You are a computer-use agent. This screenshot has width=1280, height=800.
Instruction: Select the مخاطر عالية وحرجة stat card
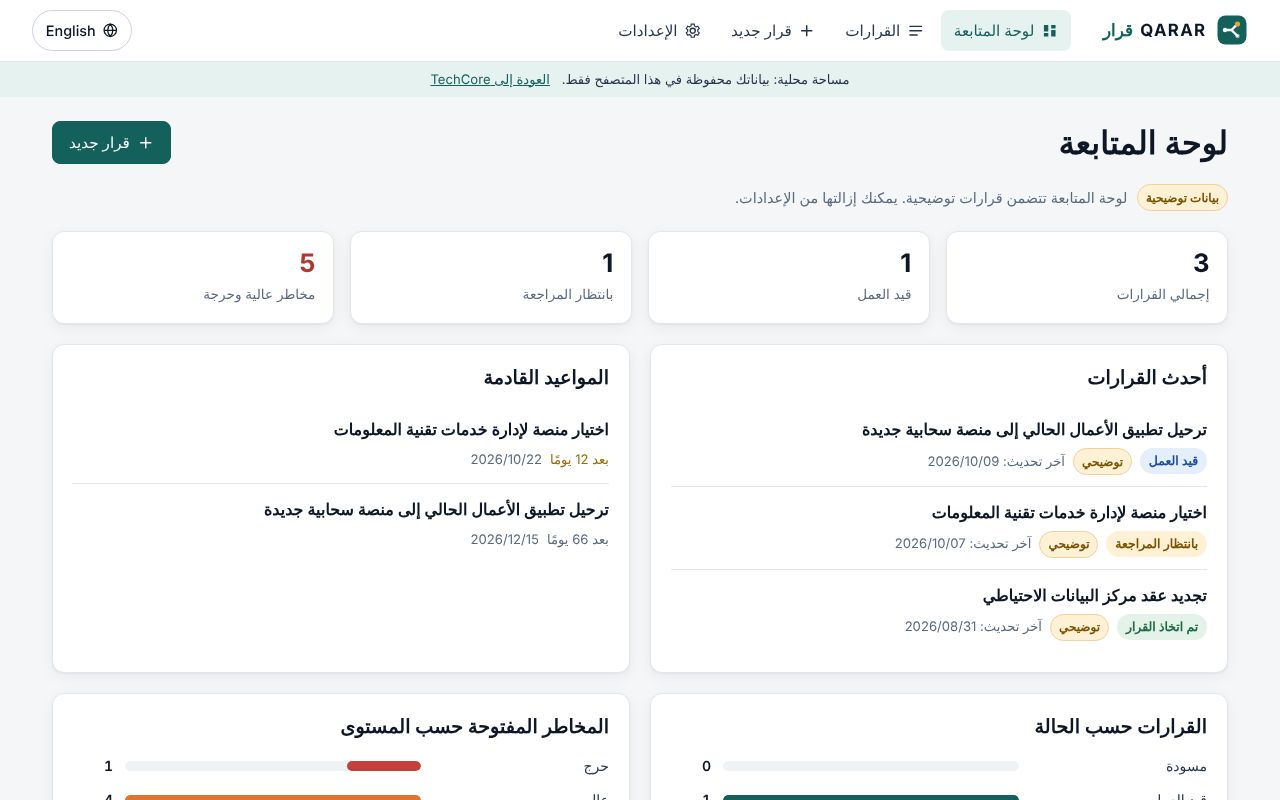[x=193, y=278]
